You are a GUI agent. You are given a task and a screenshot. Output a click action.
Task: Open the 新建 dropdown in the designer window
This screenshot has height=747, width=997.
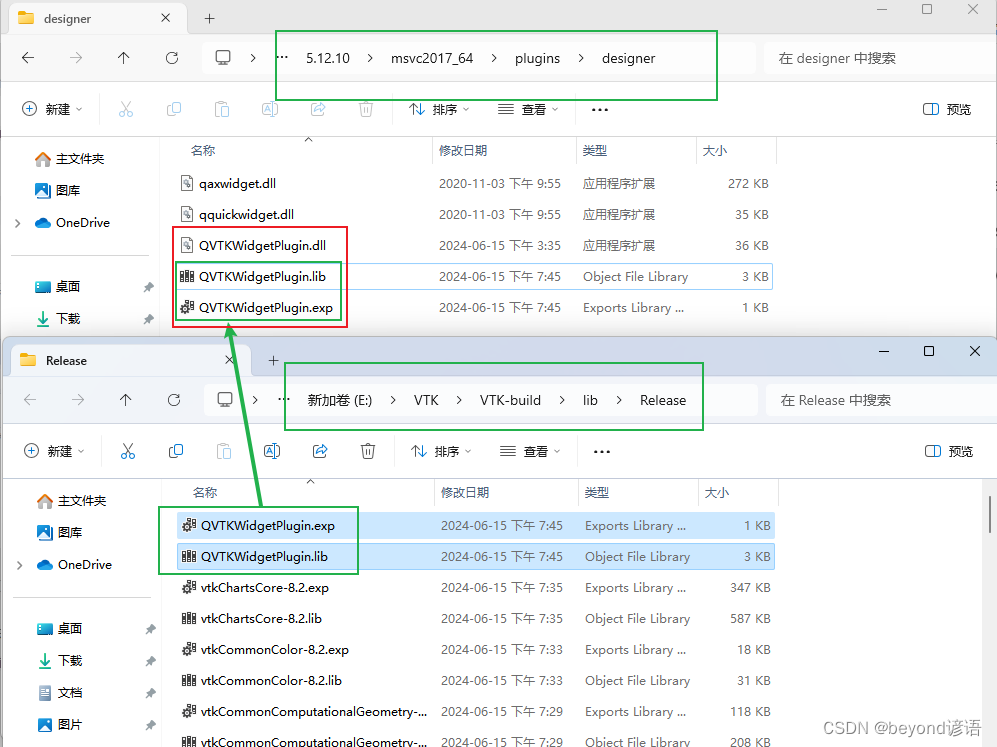click(x=52, y=109)
